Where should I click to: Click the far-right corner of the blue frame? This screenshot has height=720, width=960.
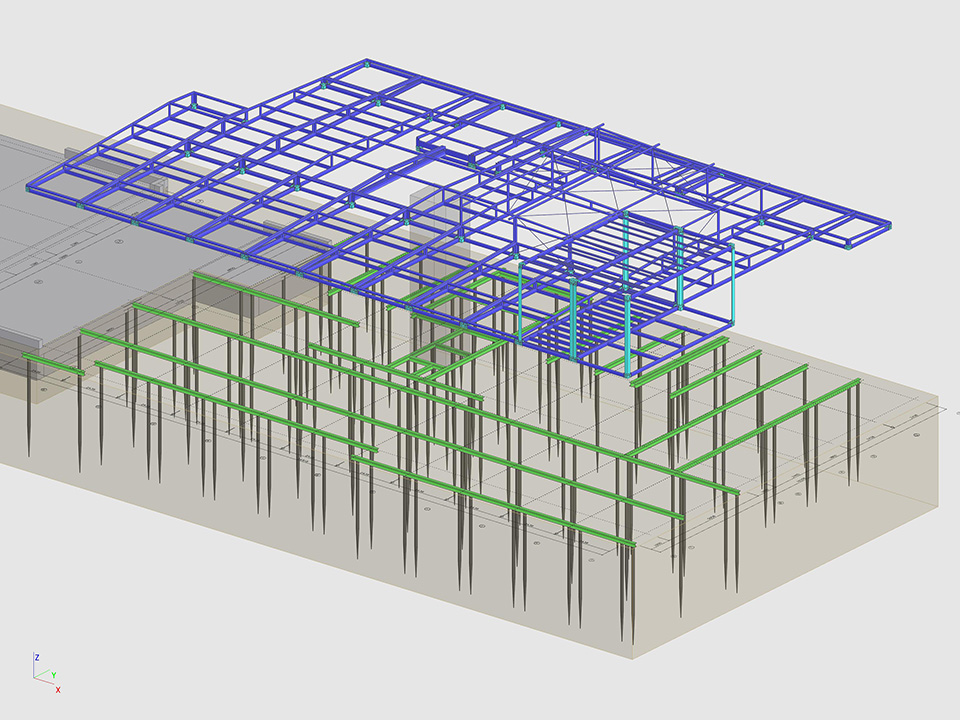(x=888, y=225)
